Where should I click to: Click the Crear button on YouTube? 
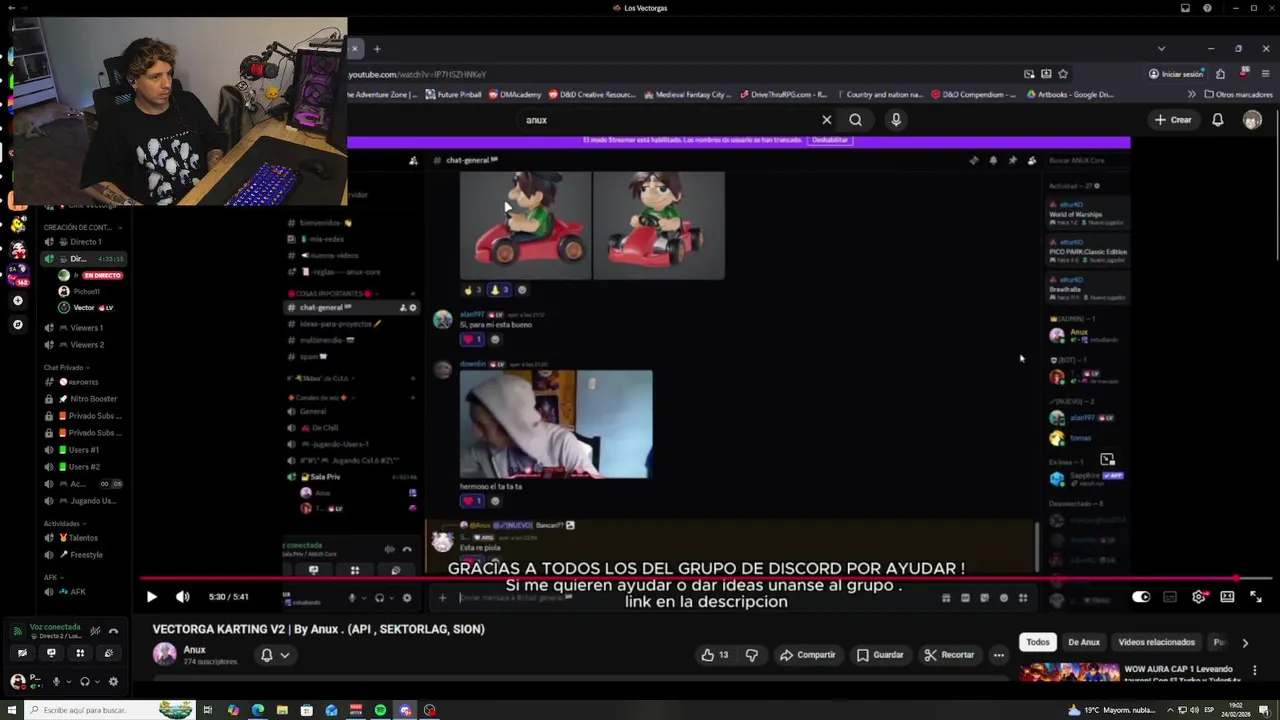1173,120
